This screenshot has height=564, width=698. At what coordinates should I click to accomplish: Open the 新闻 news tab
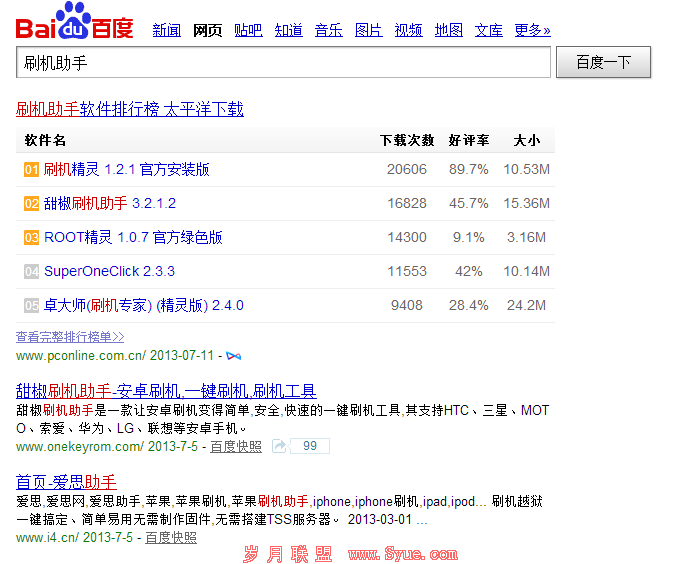click(x=166, y=30)
